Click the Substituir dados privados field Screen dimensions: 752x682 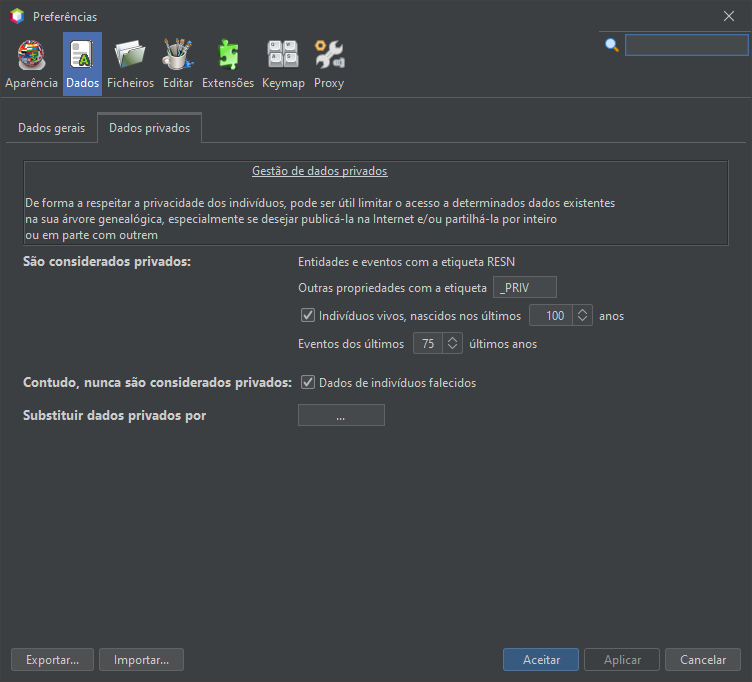click(x=341, y=415)
